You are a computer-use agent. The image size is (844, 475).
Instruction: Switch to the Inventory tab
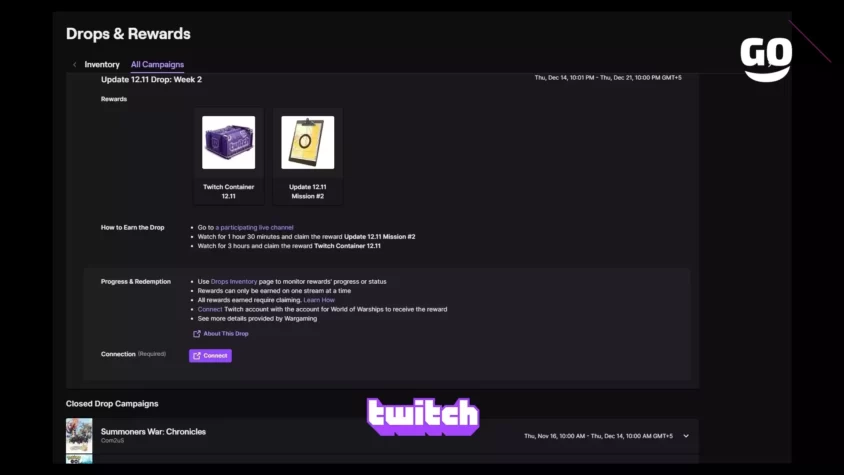(102, 65)
